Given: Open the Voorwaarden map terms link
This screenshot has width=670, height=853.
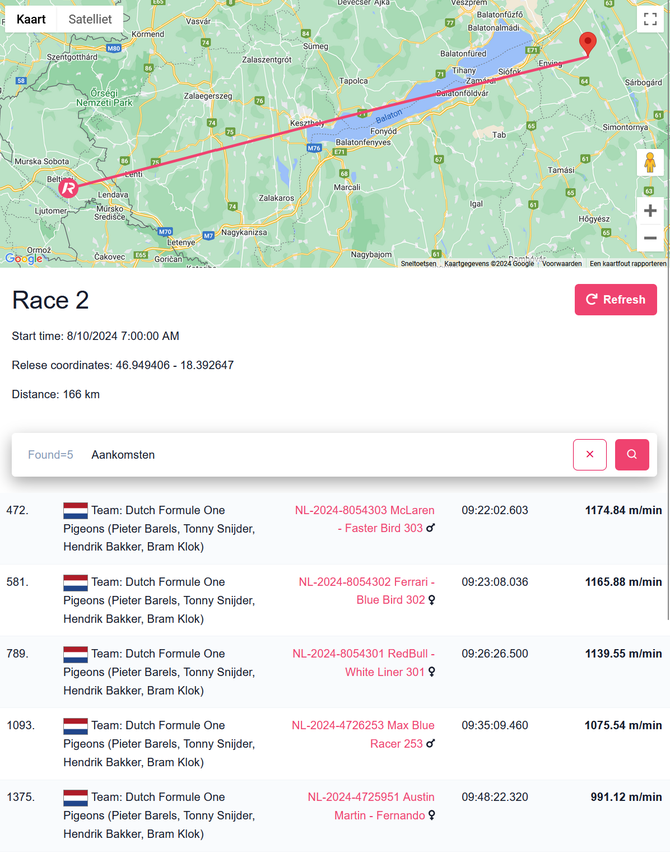Looking at the screenshot, I should pos(560,264).
